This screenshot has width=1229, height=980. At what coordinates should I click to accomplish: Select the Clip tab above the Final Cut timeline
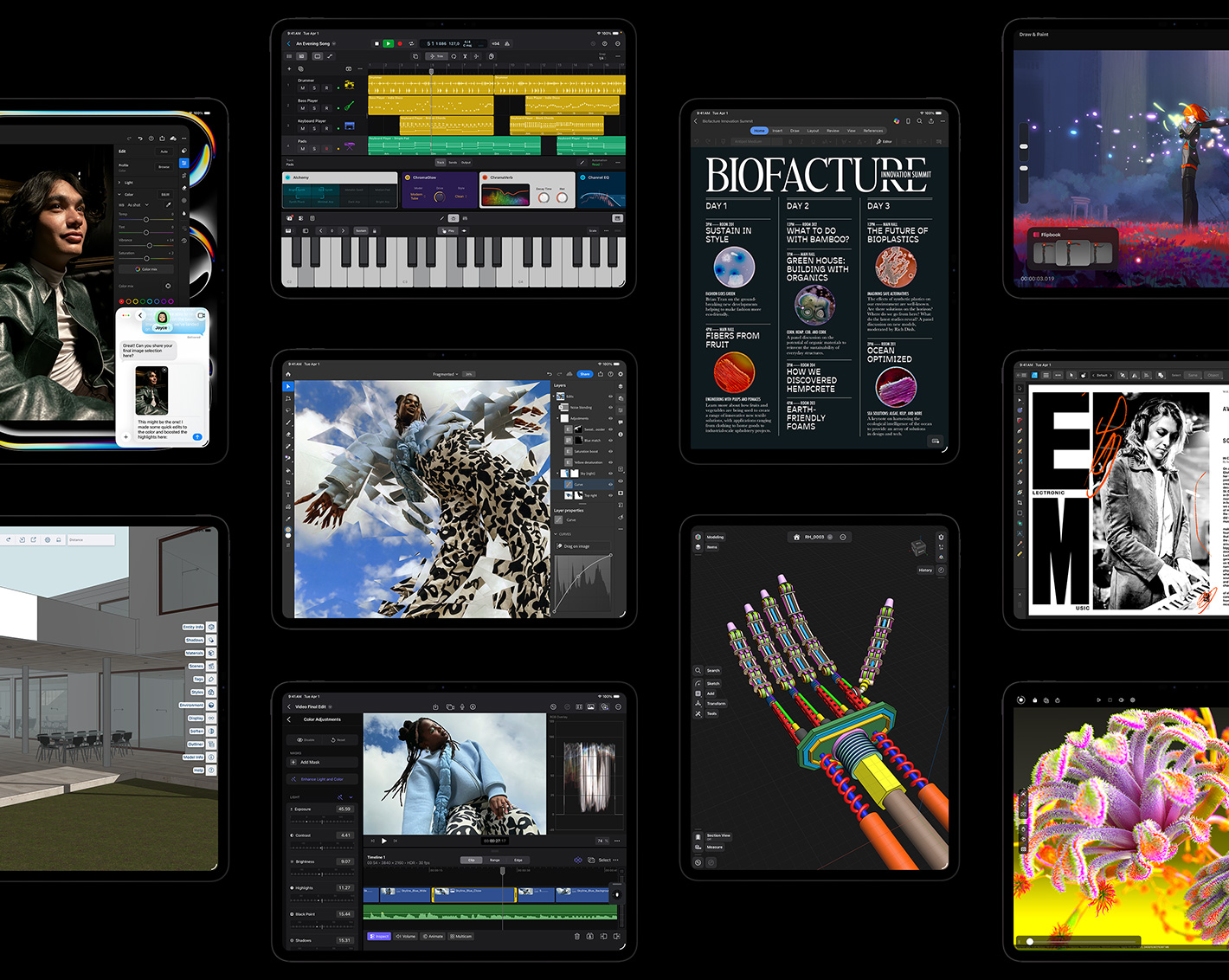click(471, 861)
